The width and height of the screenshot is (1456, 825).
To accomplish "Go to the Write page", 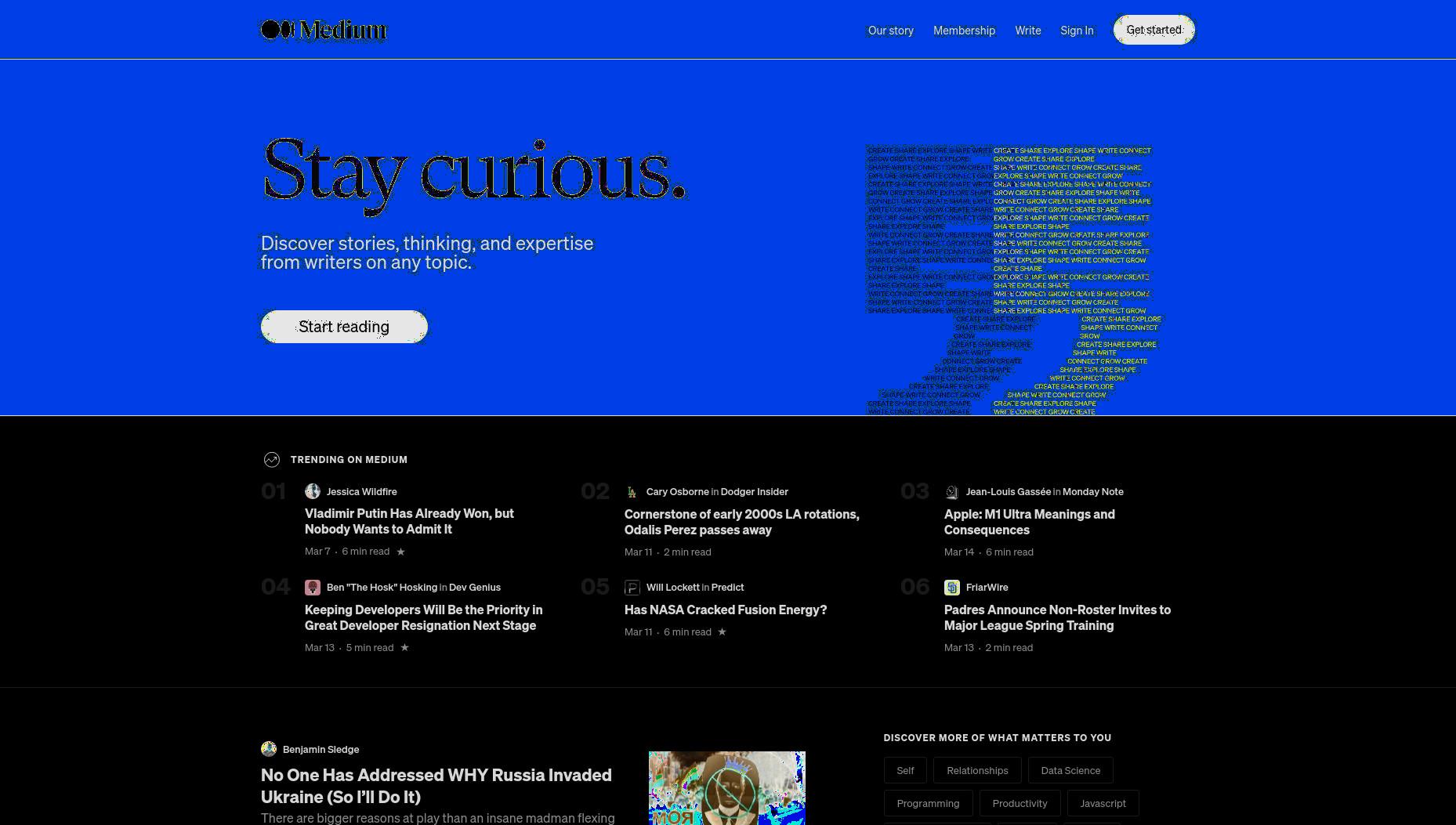I will tap(1028, 31).
